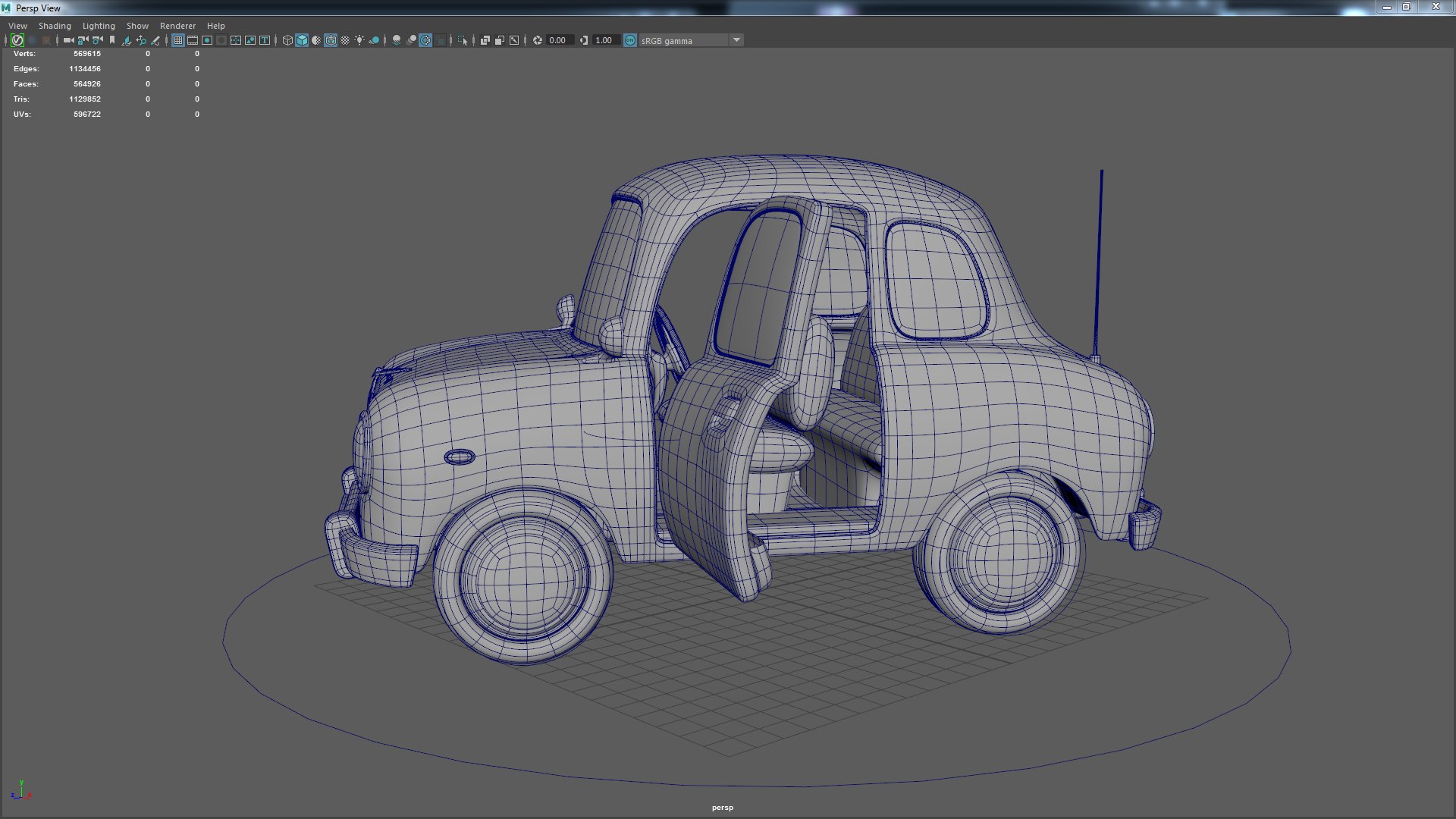Open Image Plane icon
This screenshot has height=819, width=1456.
pyautogui.click(x=126, y=40)
